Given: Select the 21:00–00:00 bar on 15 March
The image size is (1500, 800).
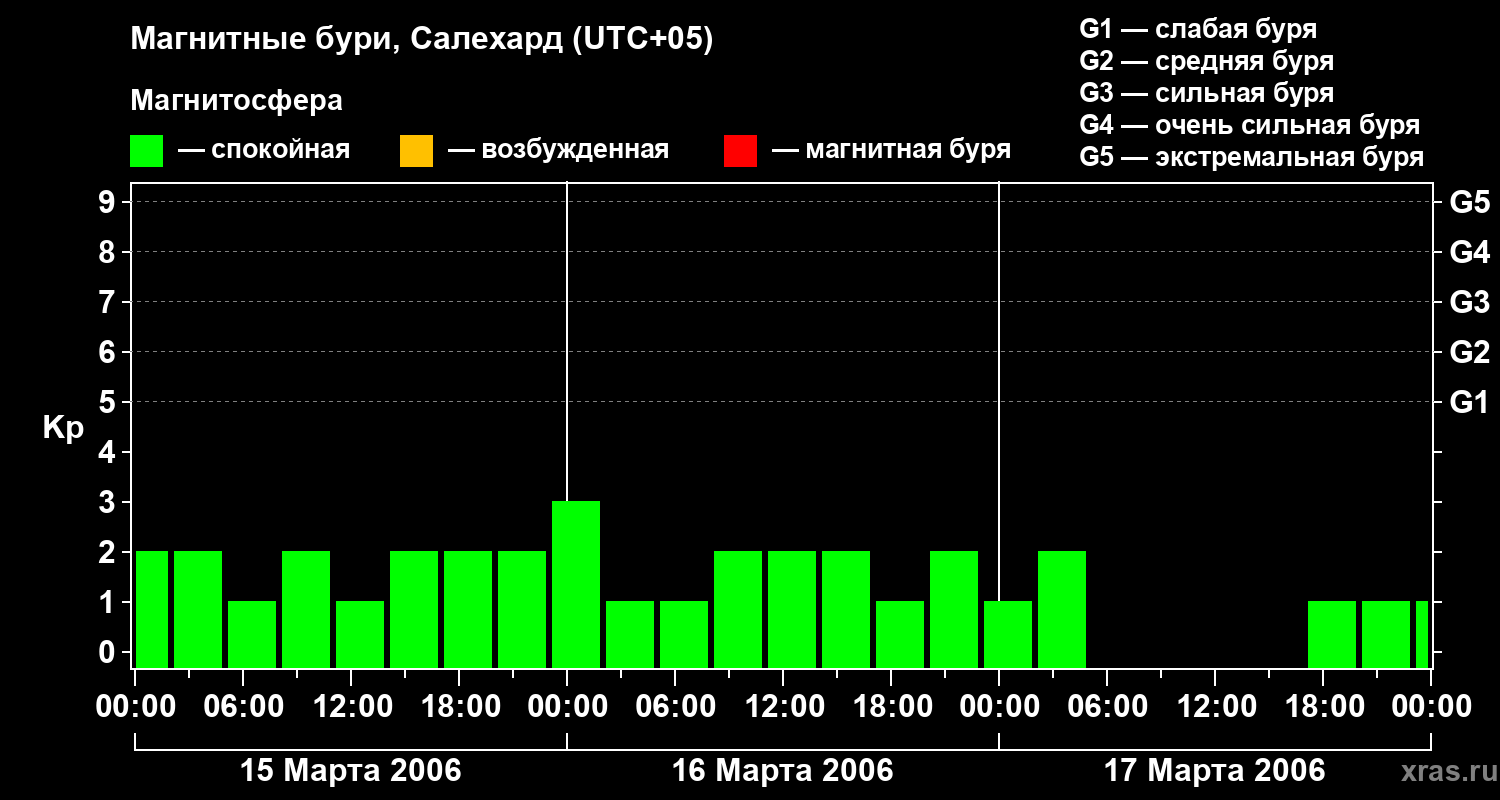Looking at the screenshot, I should (x=522, y=609).
